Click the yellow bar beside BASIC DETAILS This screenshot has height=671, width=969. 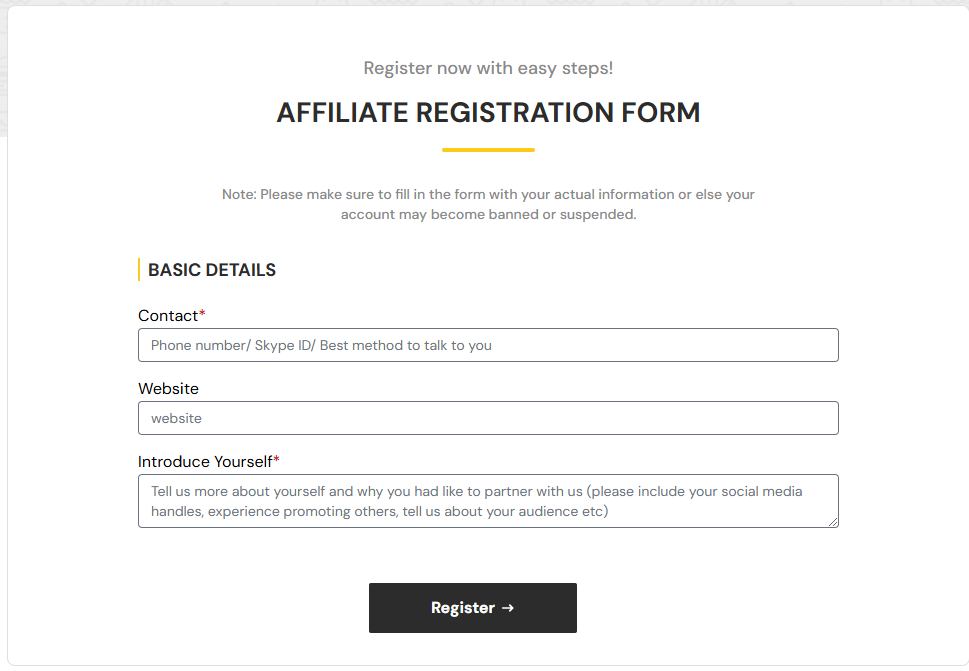(139, 270)
